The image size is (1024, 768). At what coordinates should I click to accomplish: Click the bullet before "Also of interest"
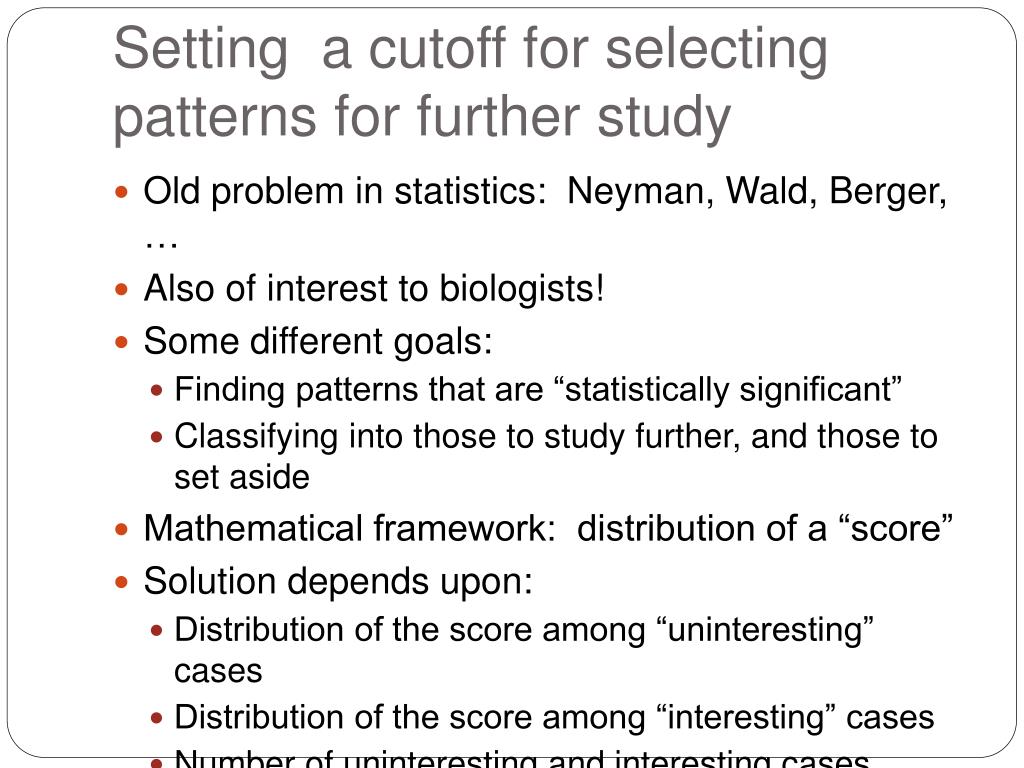(x=121, y=289)
